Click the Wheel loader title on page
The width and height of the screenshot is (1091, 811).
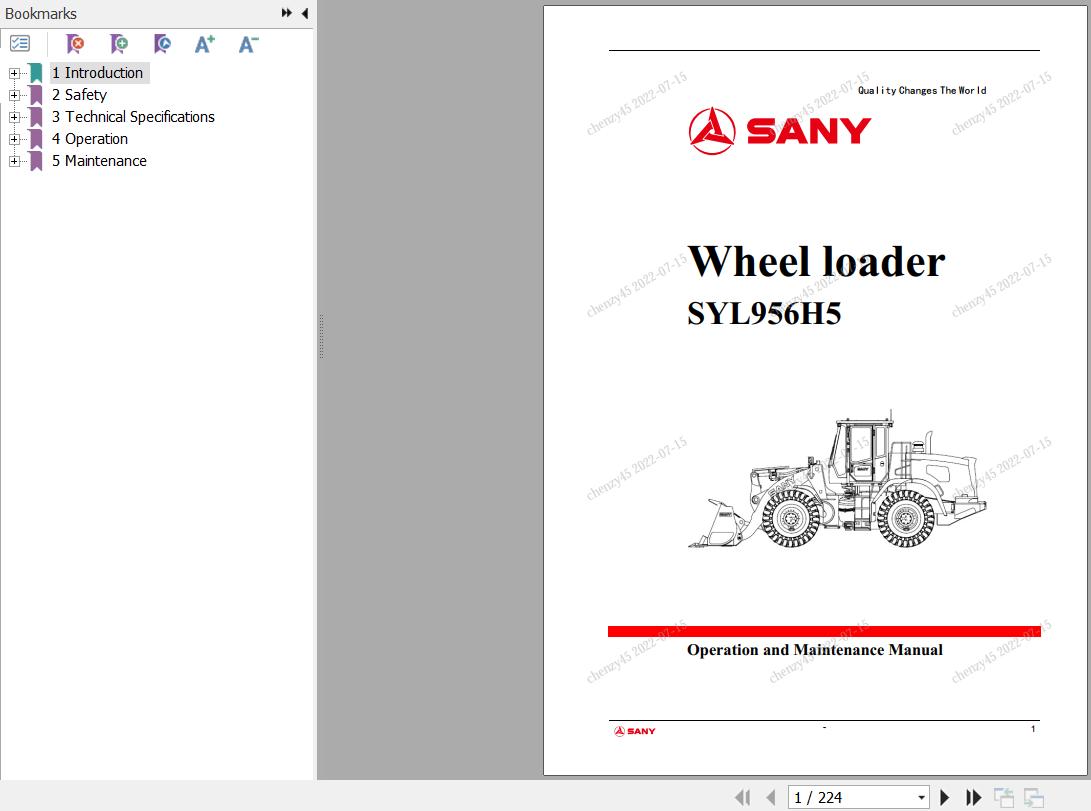coord(816,262)
